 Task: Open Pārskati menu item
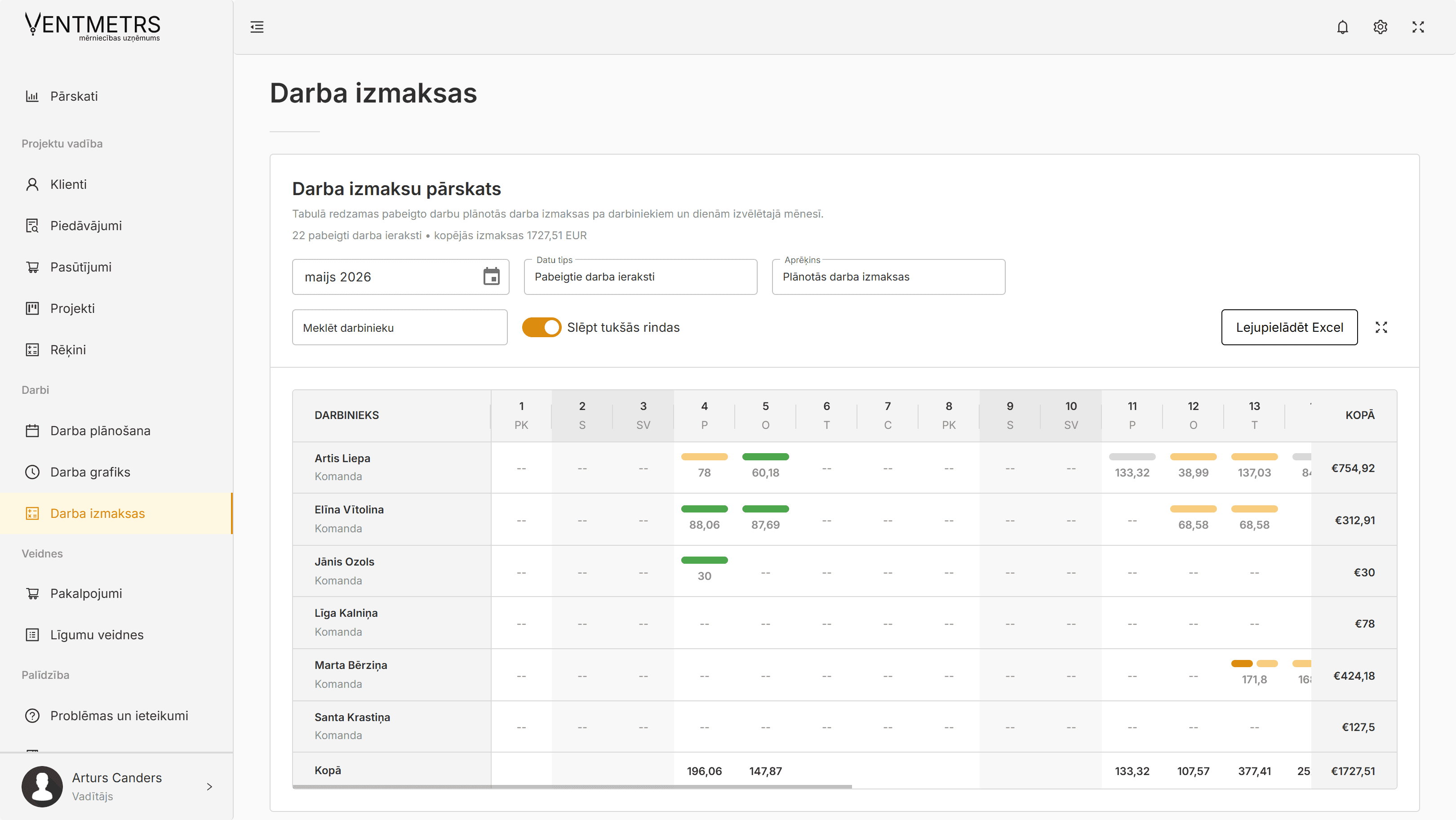coord(116,96)
